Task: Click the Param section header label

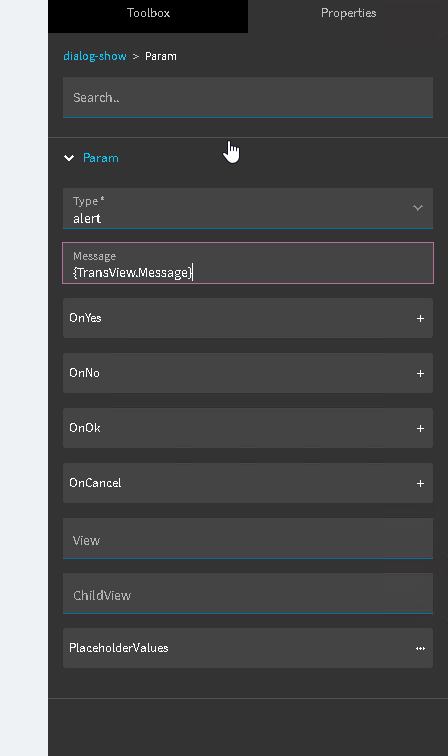Action: tap(101, 158)
